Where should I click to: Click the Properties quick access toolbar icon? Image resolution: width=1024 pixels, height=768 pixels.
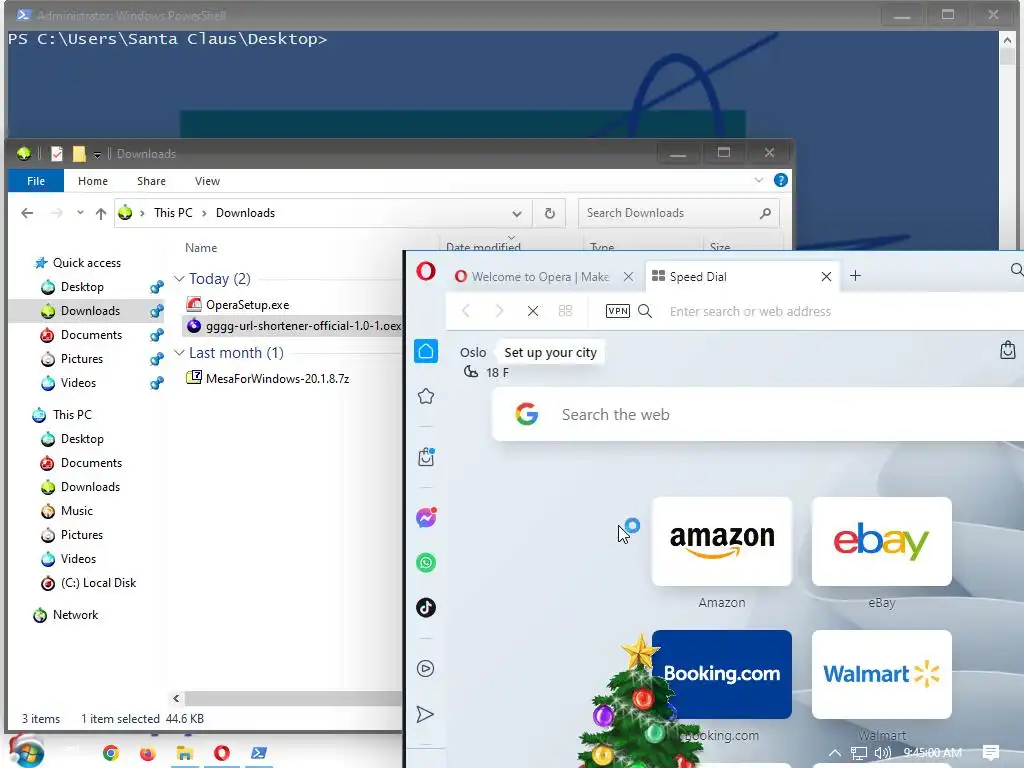(x=57, y=153)
